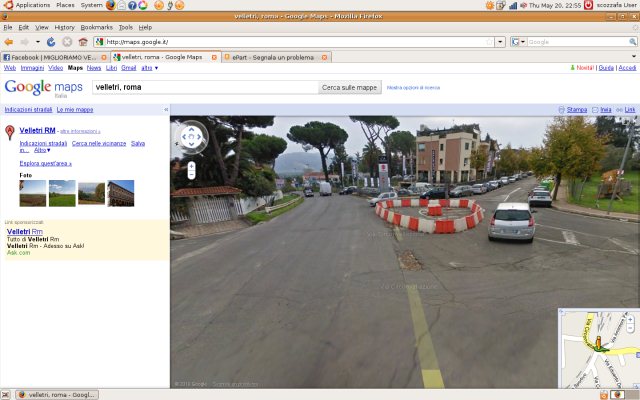Open the Bookmarks menu

96,27
